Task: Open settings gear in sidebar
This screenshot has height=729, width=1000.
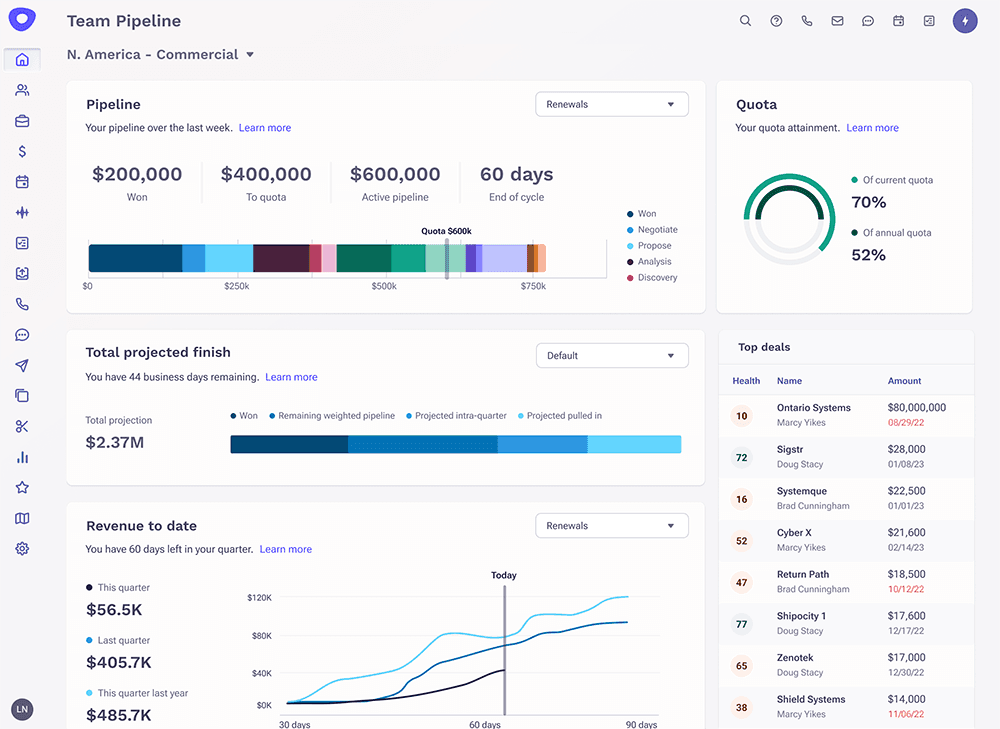Action: pyautogui.click(x=22, y=549)
